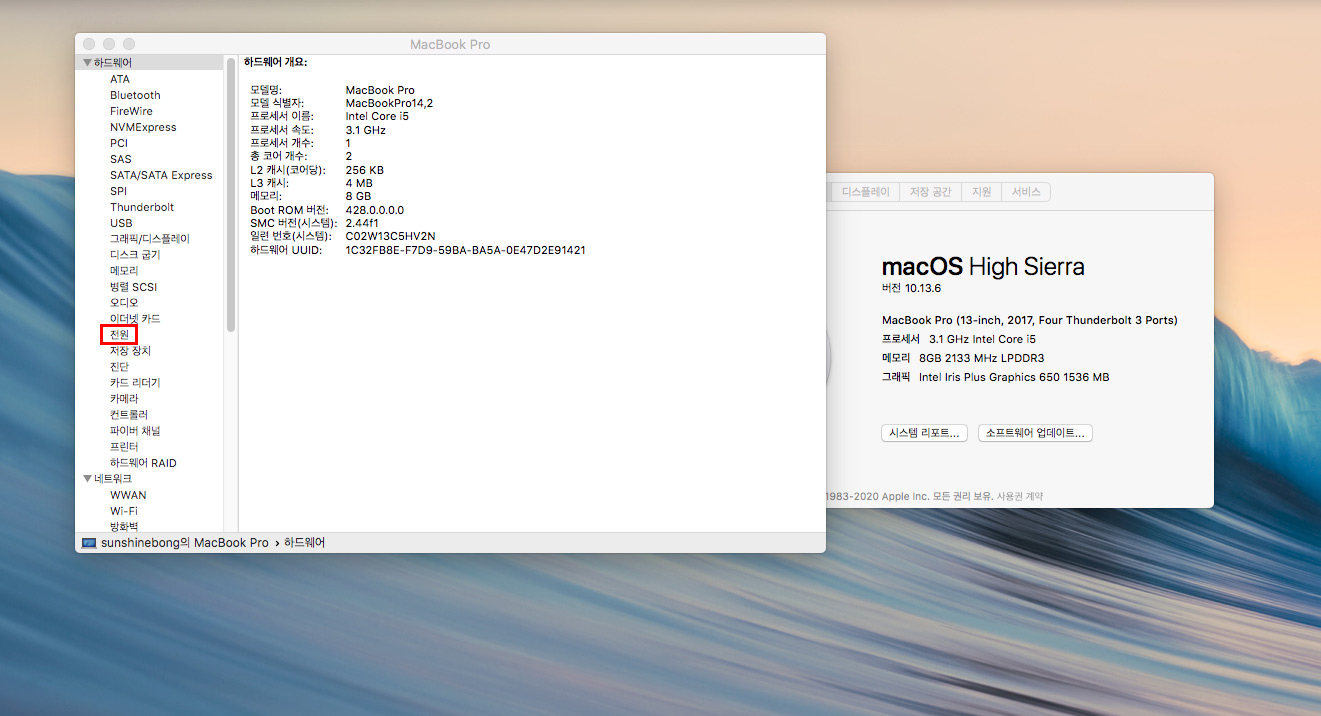Click the Boot ROM version 428.0.0.0.0
This screenshot has width=1321, height=716.
click(375, 210)
